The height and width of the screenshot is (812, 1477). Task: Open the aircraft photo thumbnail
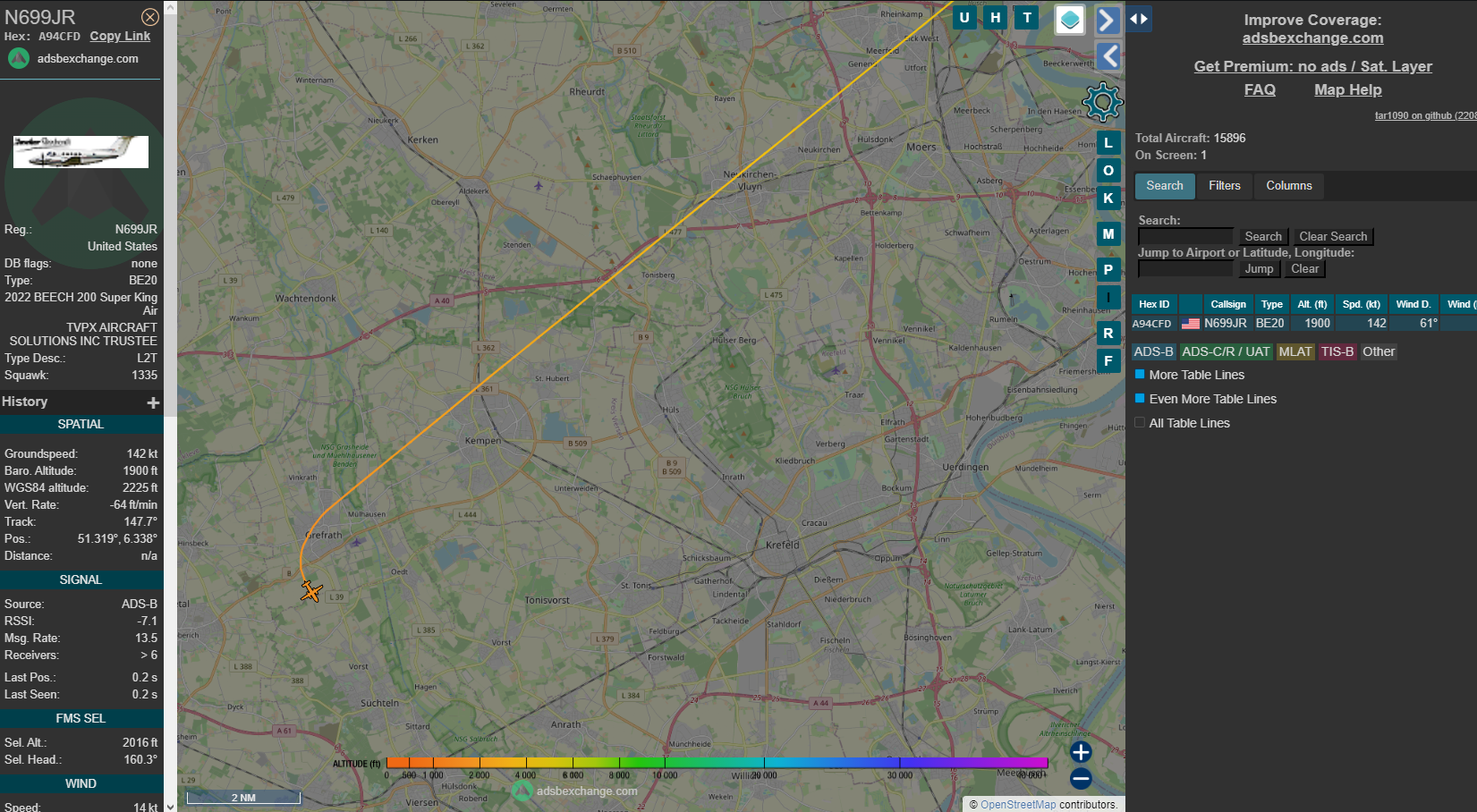[81, 152]
